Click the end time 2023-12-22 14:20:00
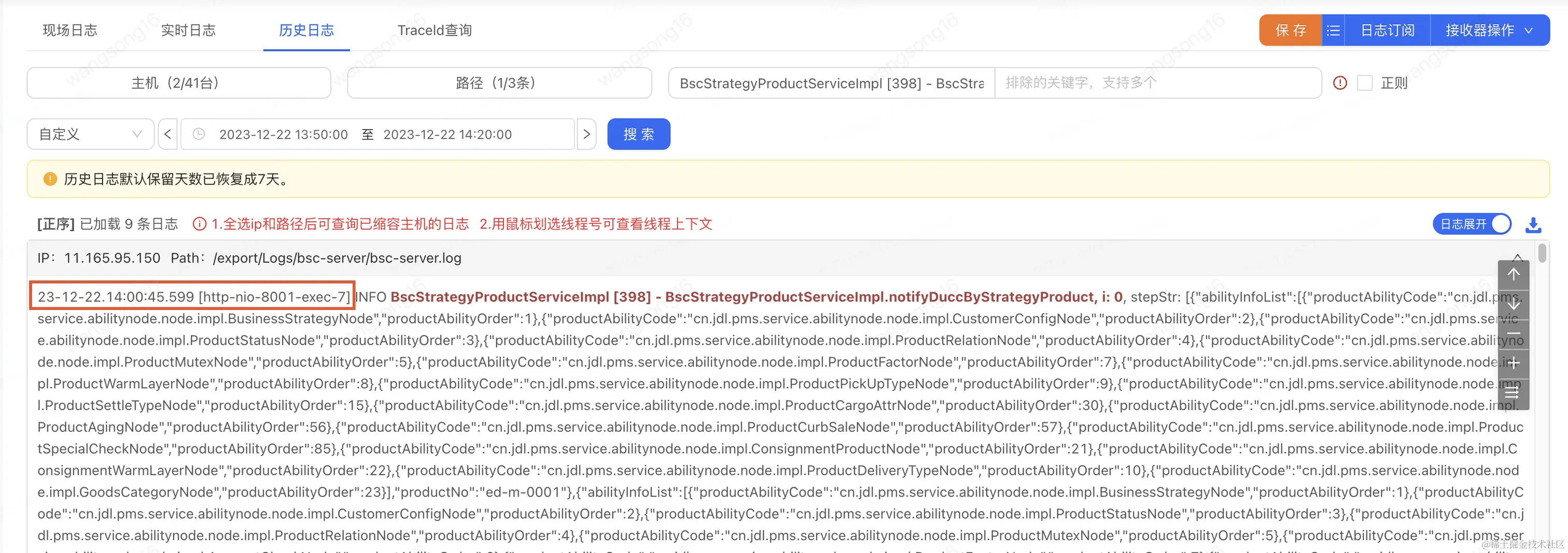1568x553 pixels. coord(447,134)
